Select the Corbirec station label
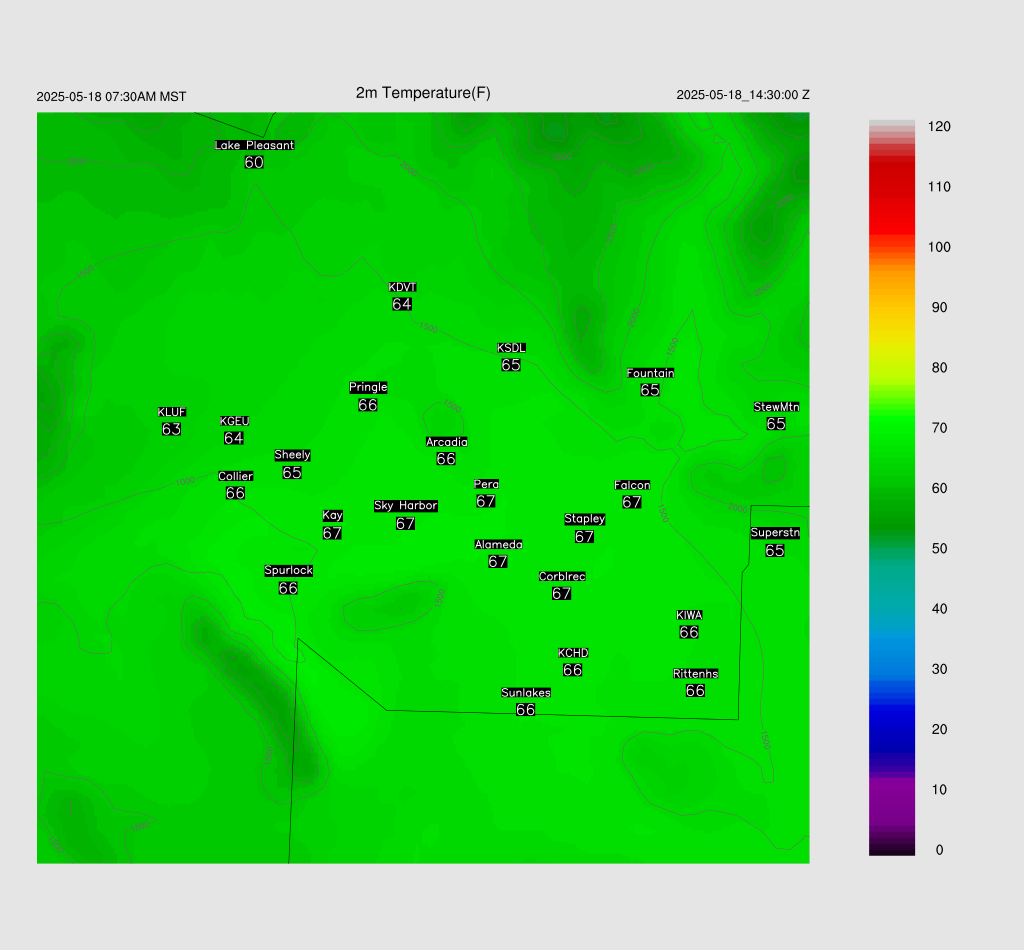1024x950 pixels. pos(562,577)
